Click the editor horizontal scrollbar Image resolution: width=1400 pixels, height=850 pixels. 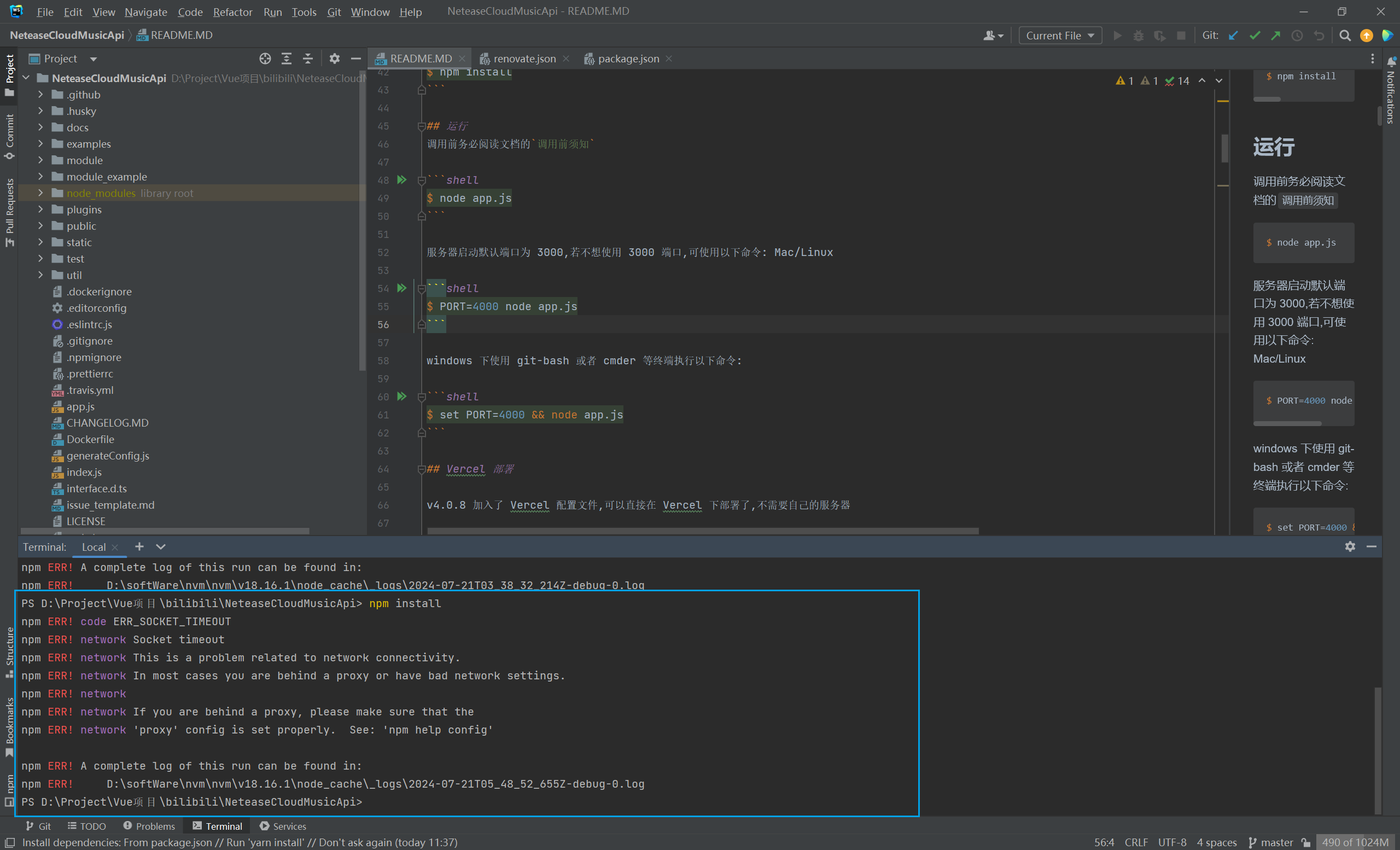703,531
